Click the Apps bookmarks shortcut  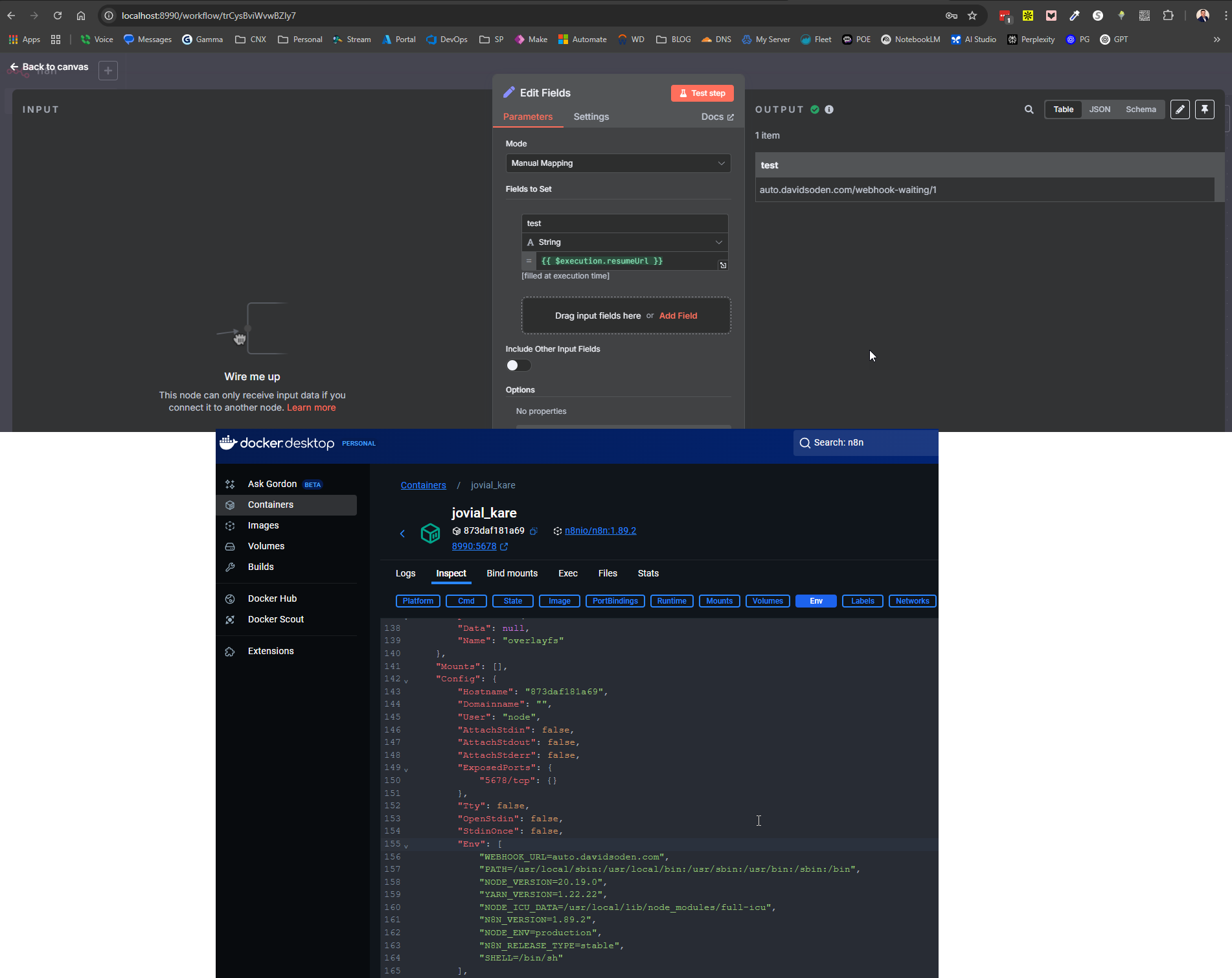[25, 40]
